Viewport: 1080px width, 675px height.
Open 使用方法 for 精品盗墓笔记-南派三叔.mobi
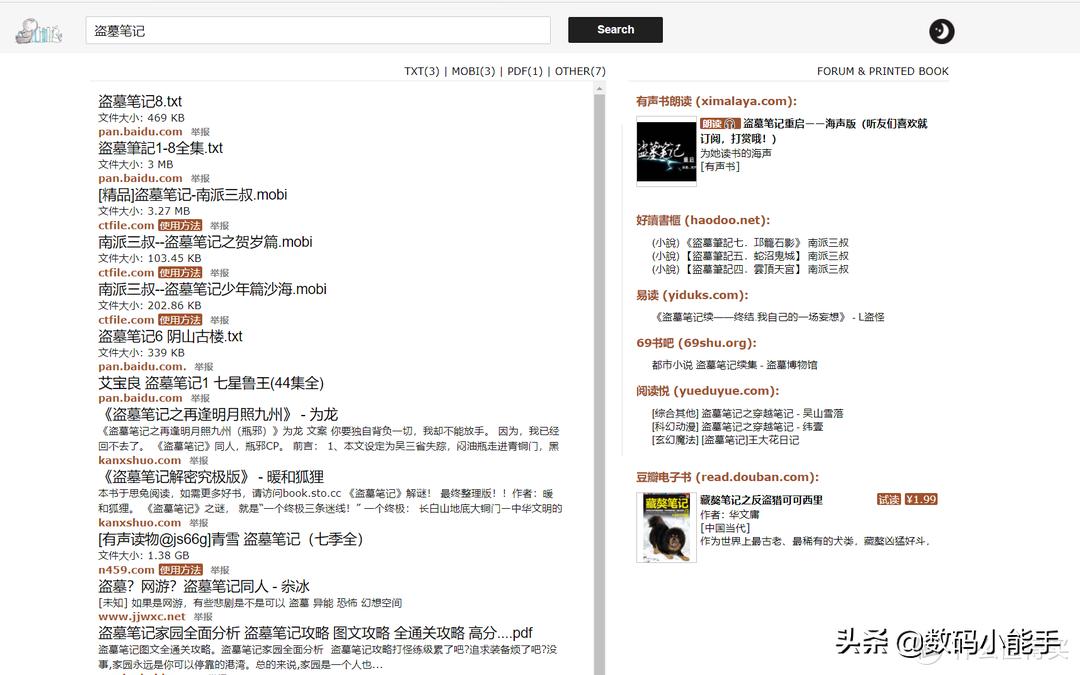[179, 225]
